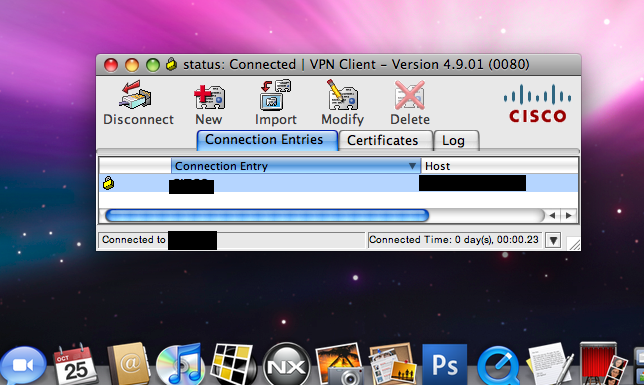Select the Modify connection icon
Screen dimensions: 644x385
tap(342, 95)
